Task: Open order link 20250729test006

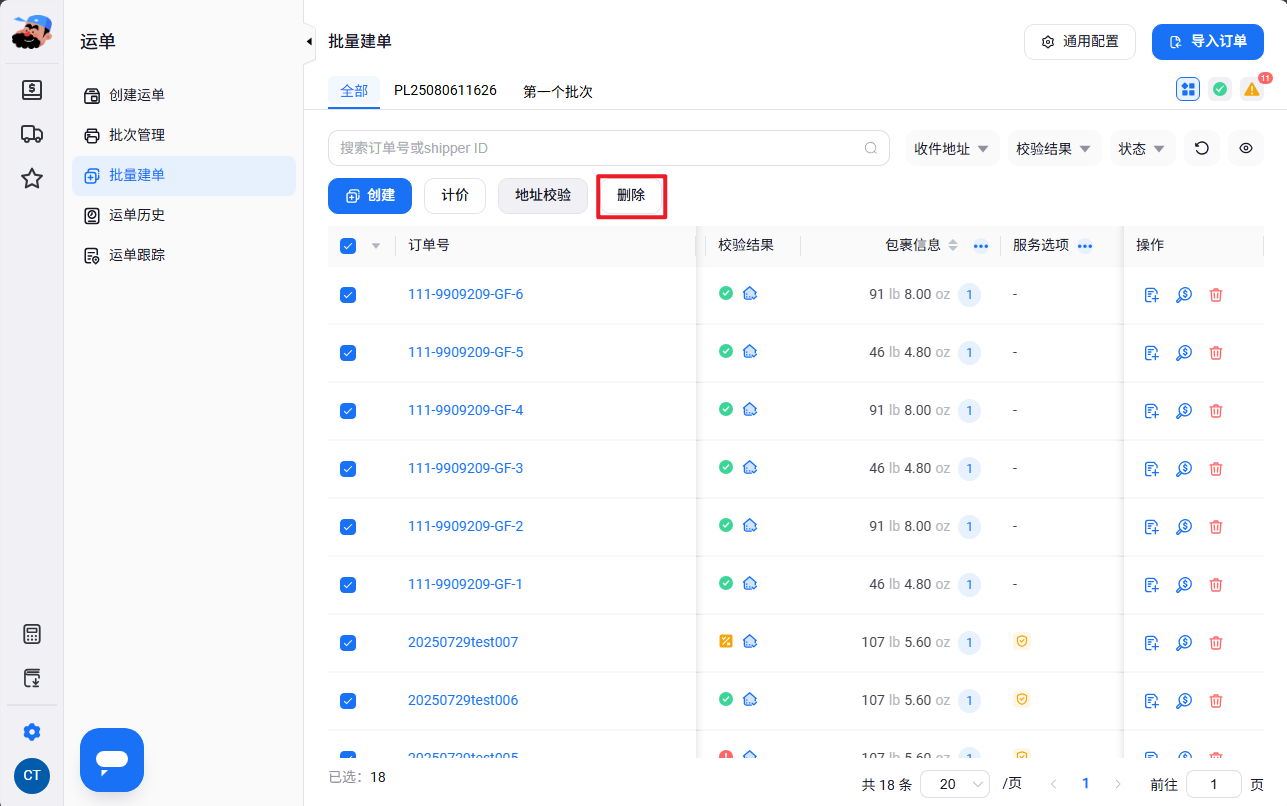Action: click(463, 700)
